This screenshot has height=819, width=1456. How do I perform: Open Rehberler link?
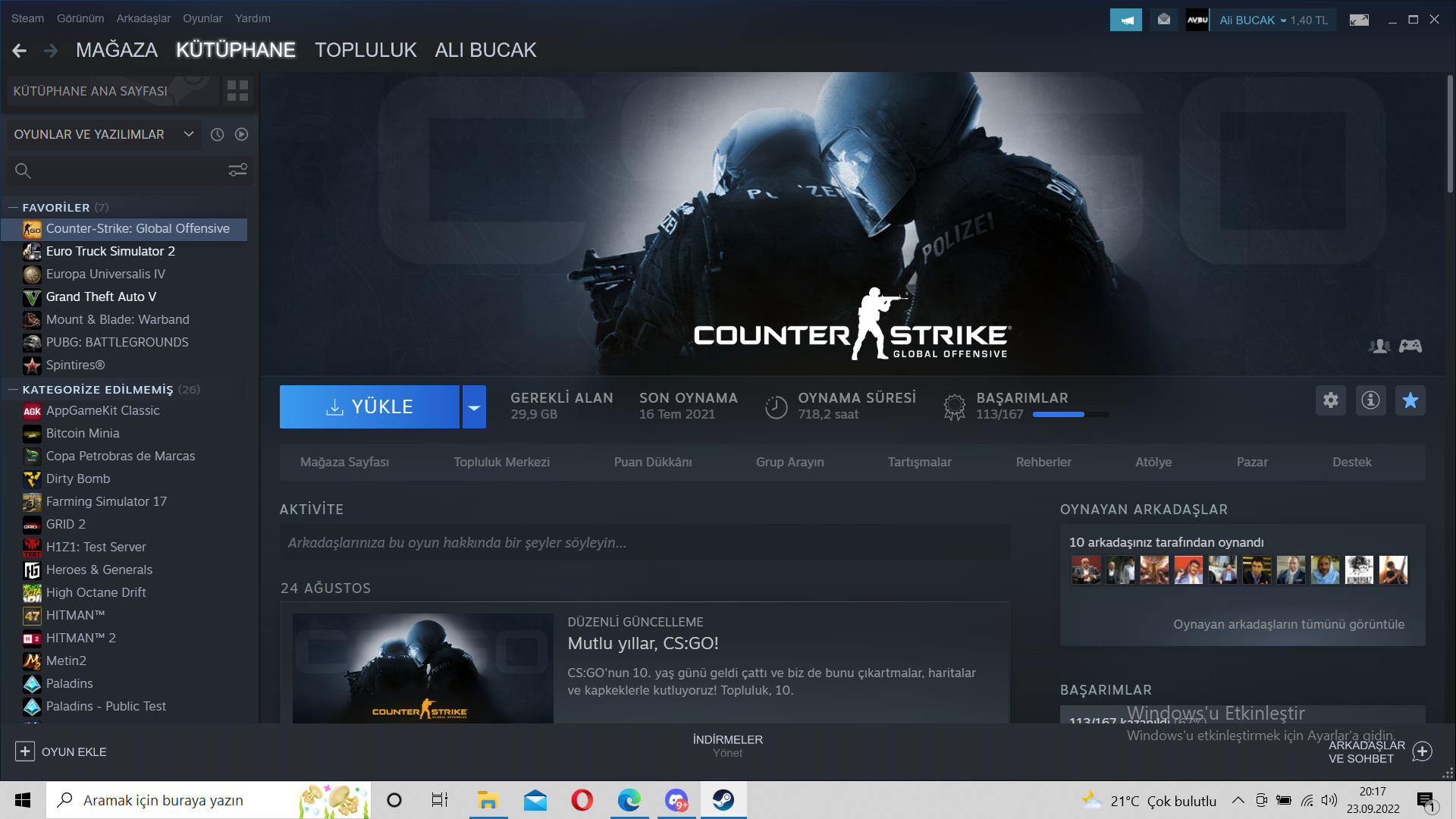click(x=1043, y=462)
